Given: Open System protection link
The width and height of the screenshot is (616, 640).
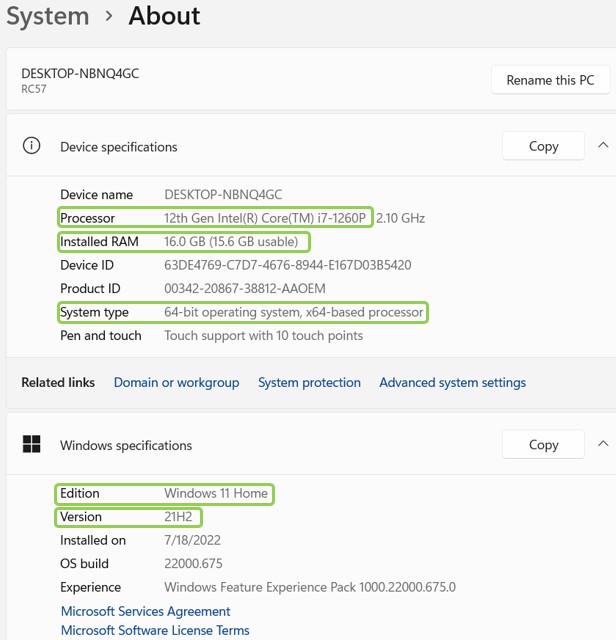Looking at the screenshot, I should point(309,382).
